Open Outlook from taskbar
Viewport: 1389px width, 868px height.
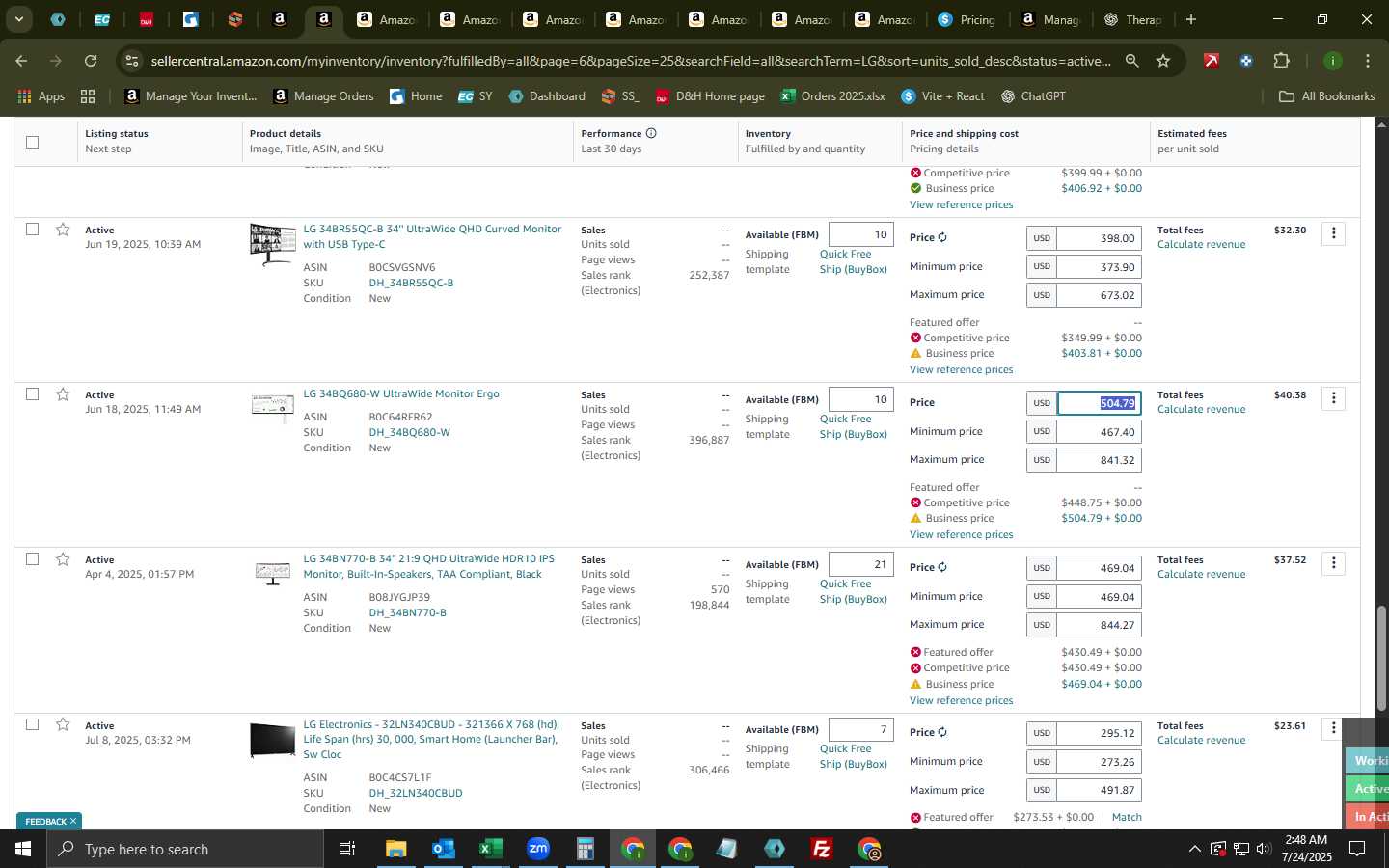[x=444, y=849]
